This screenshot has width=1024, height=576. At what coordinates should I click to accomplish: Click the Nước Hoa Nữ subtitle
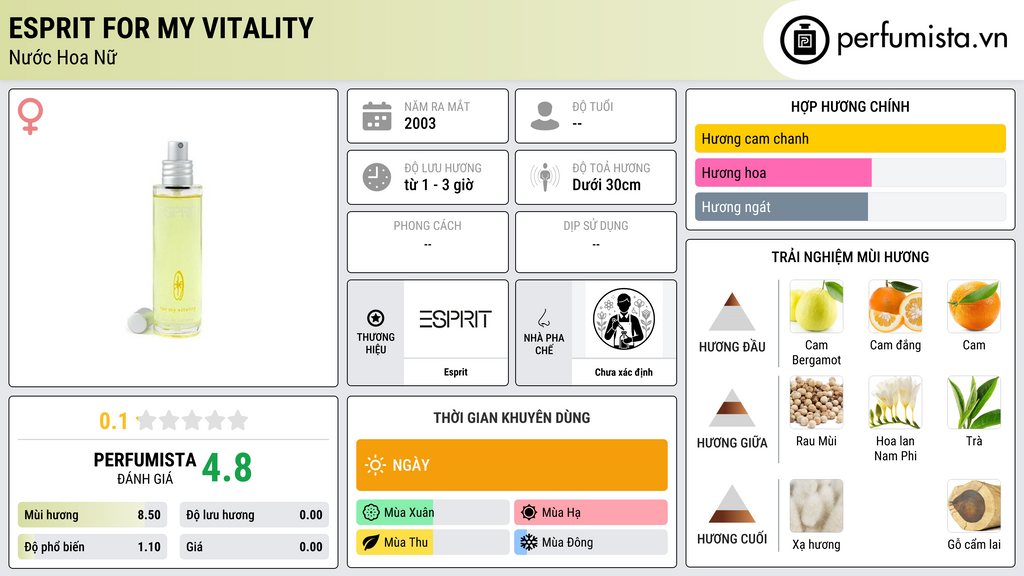[x=63, y=57]
